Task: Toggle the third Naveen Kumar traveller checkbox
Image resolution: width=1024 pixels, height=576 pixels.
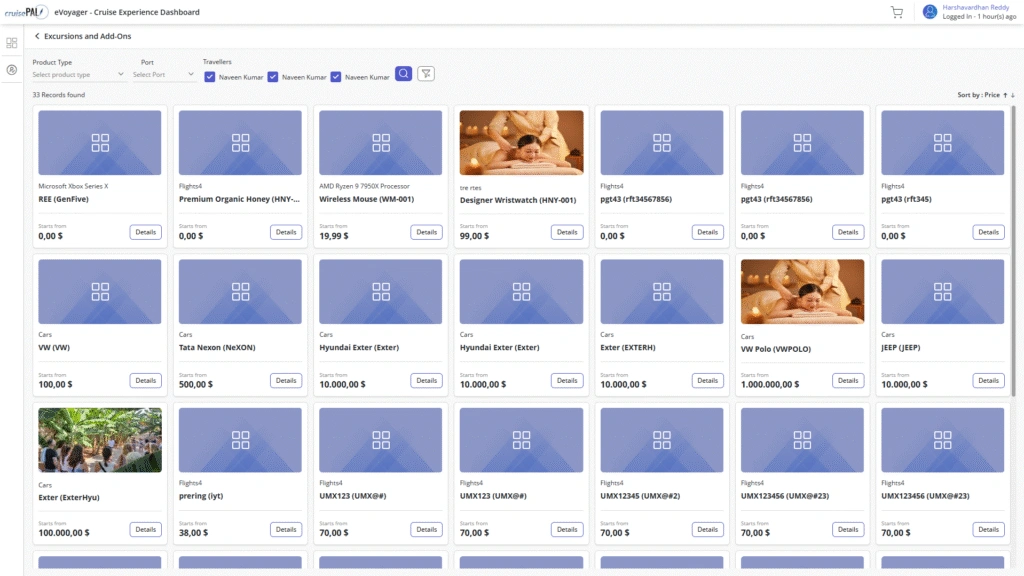Action: tap(336, 77)
